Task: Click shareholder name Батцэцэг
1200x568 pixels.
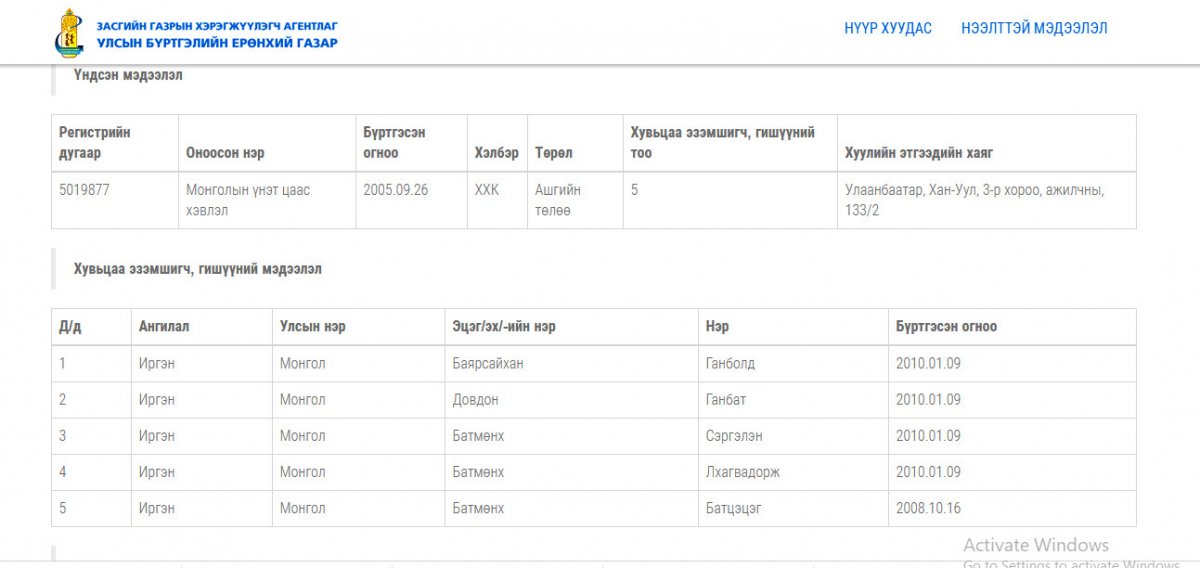Action: [733, 508]
